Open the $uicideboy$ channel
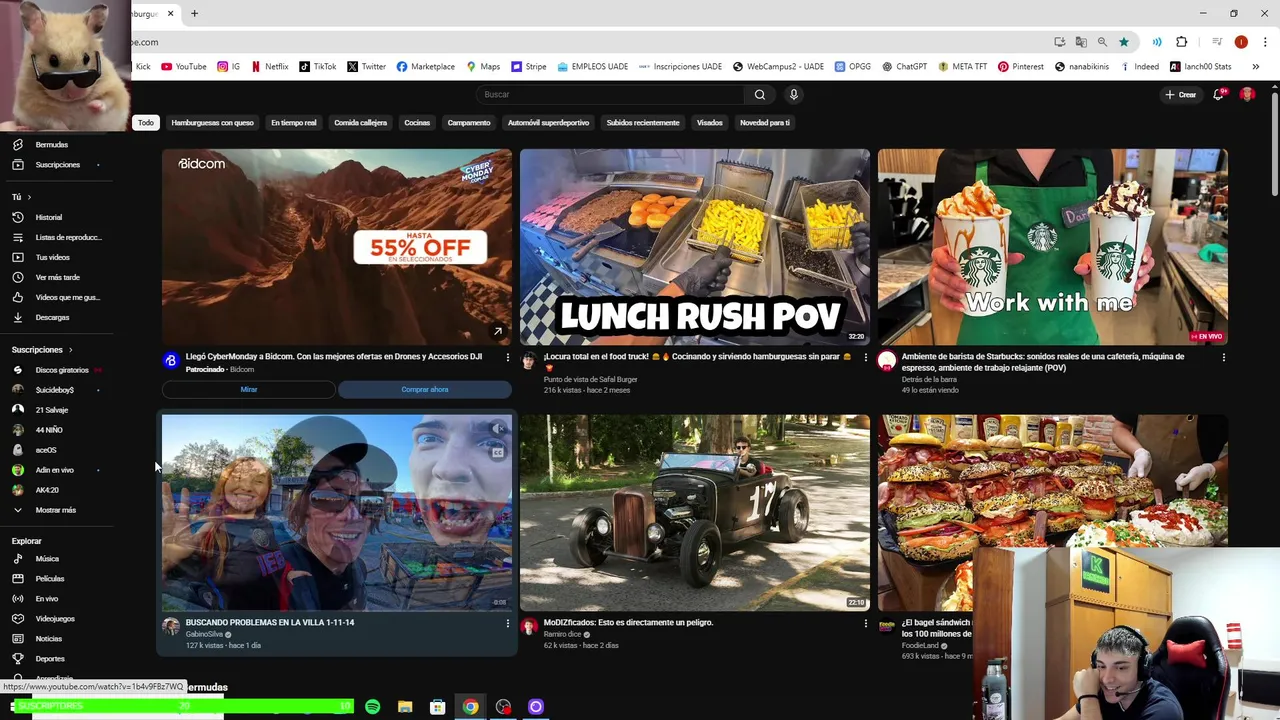 [x=57, y=390]
